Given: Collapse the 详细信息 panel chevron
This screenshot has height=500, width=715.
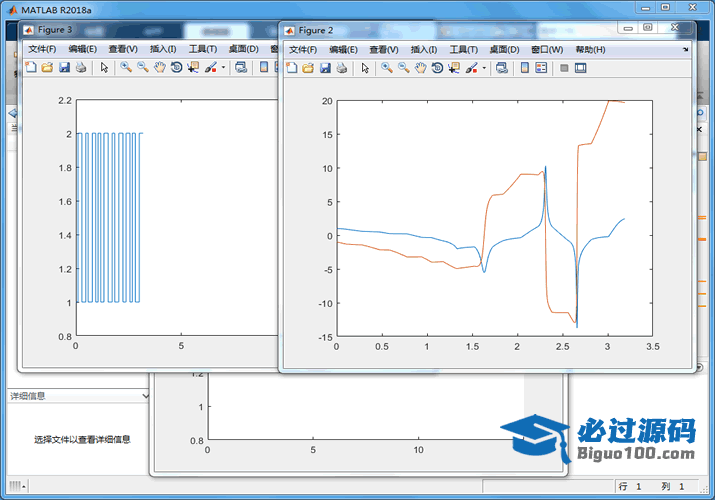Looking at the screenshot, I should 147,396.
